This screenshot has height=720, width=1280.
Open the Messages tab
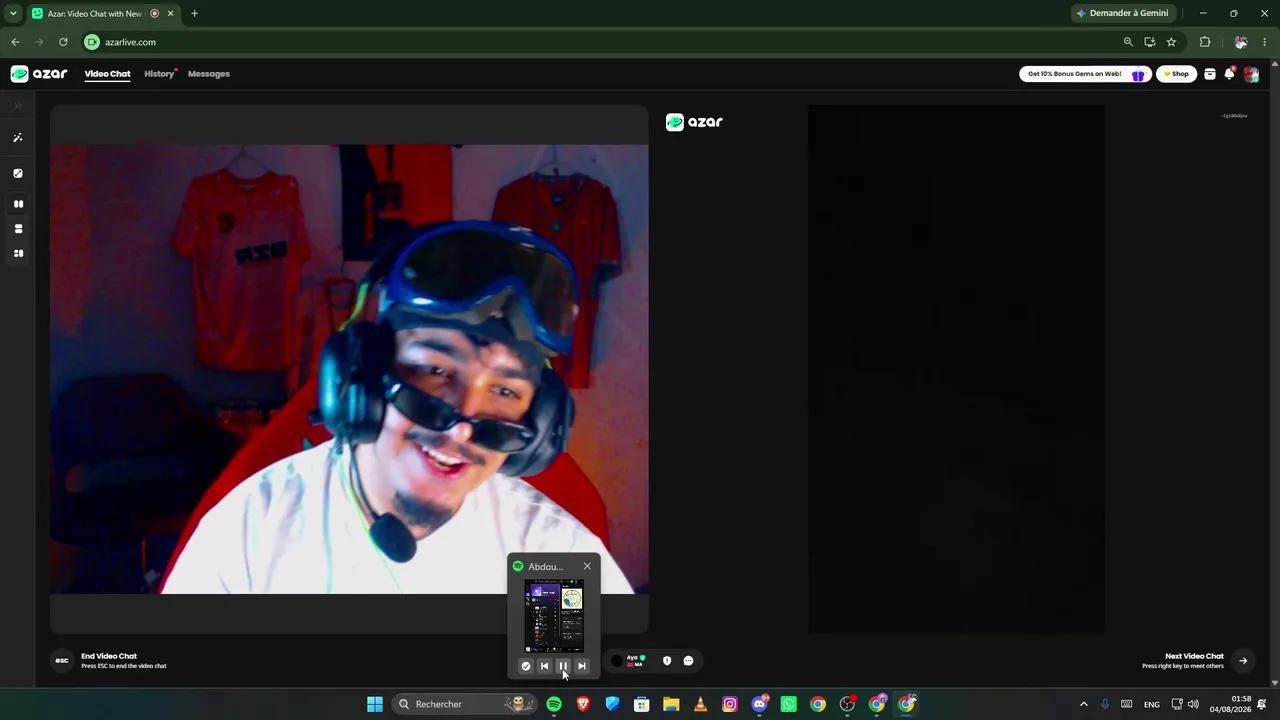point(209,74)
